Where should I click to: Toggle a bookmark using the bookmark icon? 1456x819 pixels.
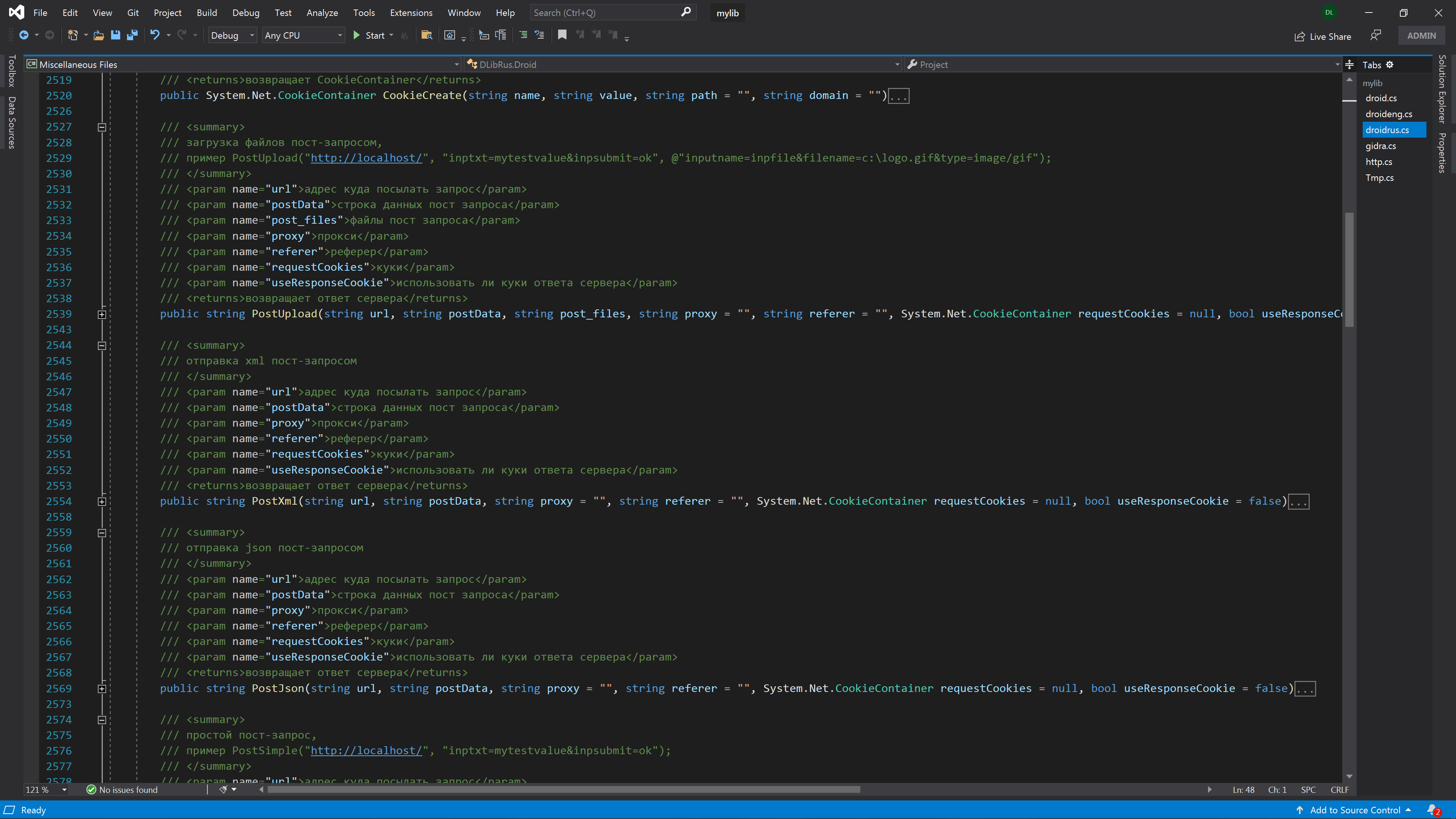562,35
